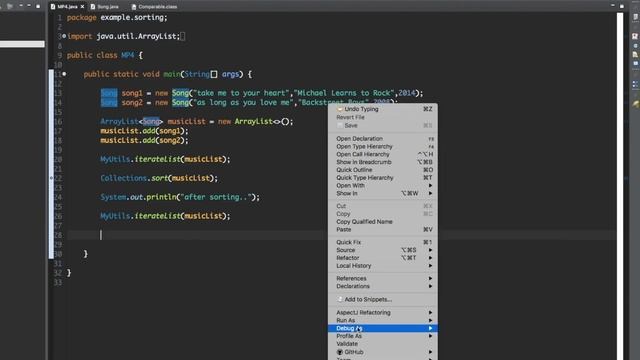Close the MP4.java editor tab

(82, 7)
